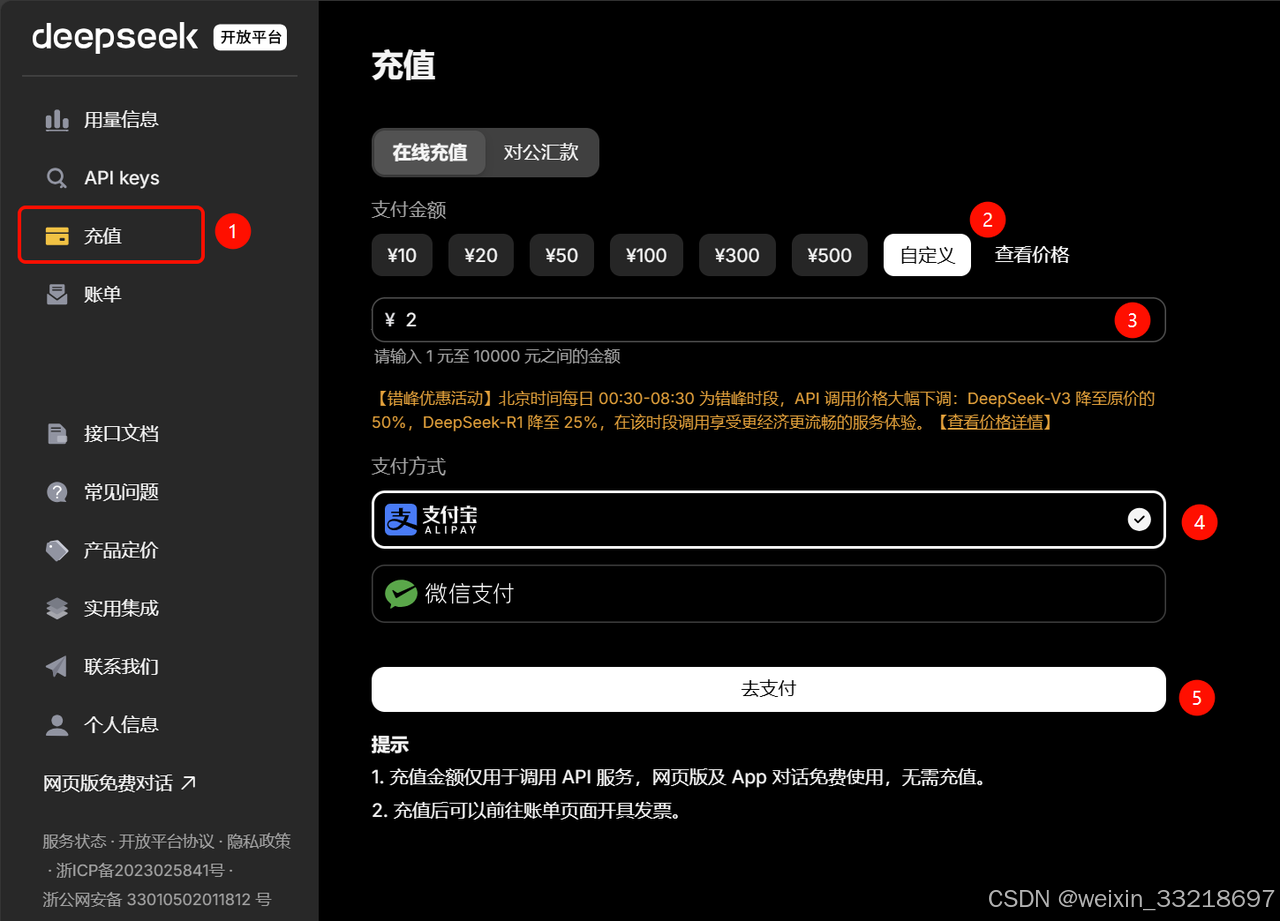Click the 充值 page heading
Viewport: 1280px width, 921px height.
coord(403,65)
